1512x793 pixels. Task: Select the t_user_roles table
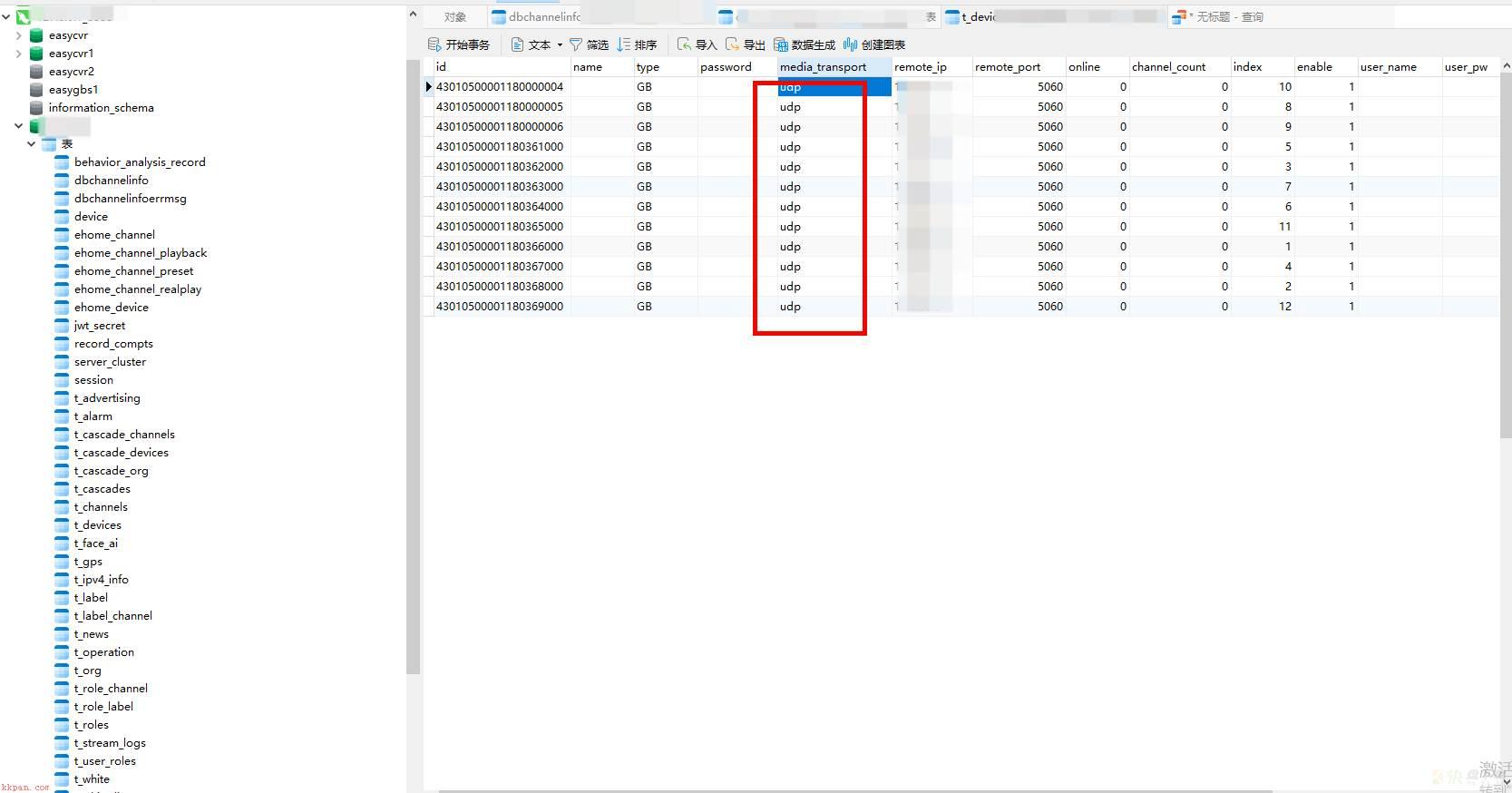pyautogui.click(x=105, y=761)
